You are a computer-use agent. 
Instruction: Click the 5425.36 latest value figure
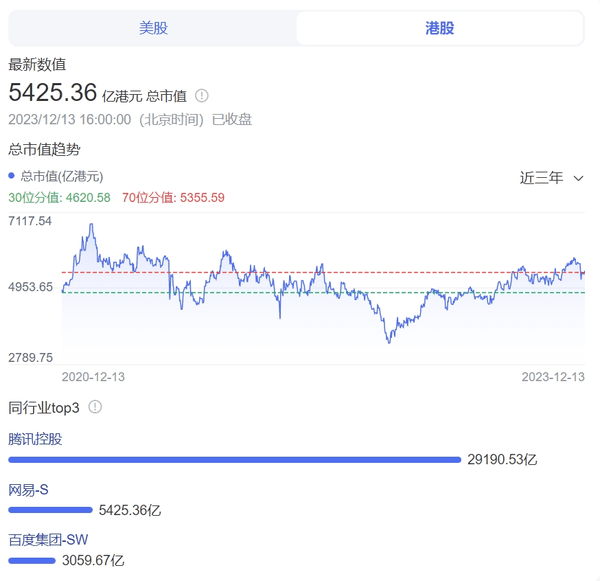(x=53, y=93)
